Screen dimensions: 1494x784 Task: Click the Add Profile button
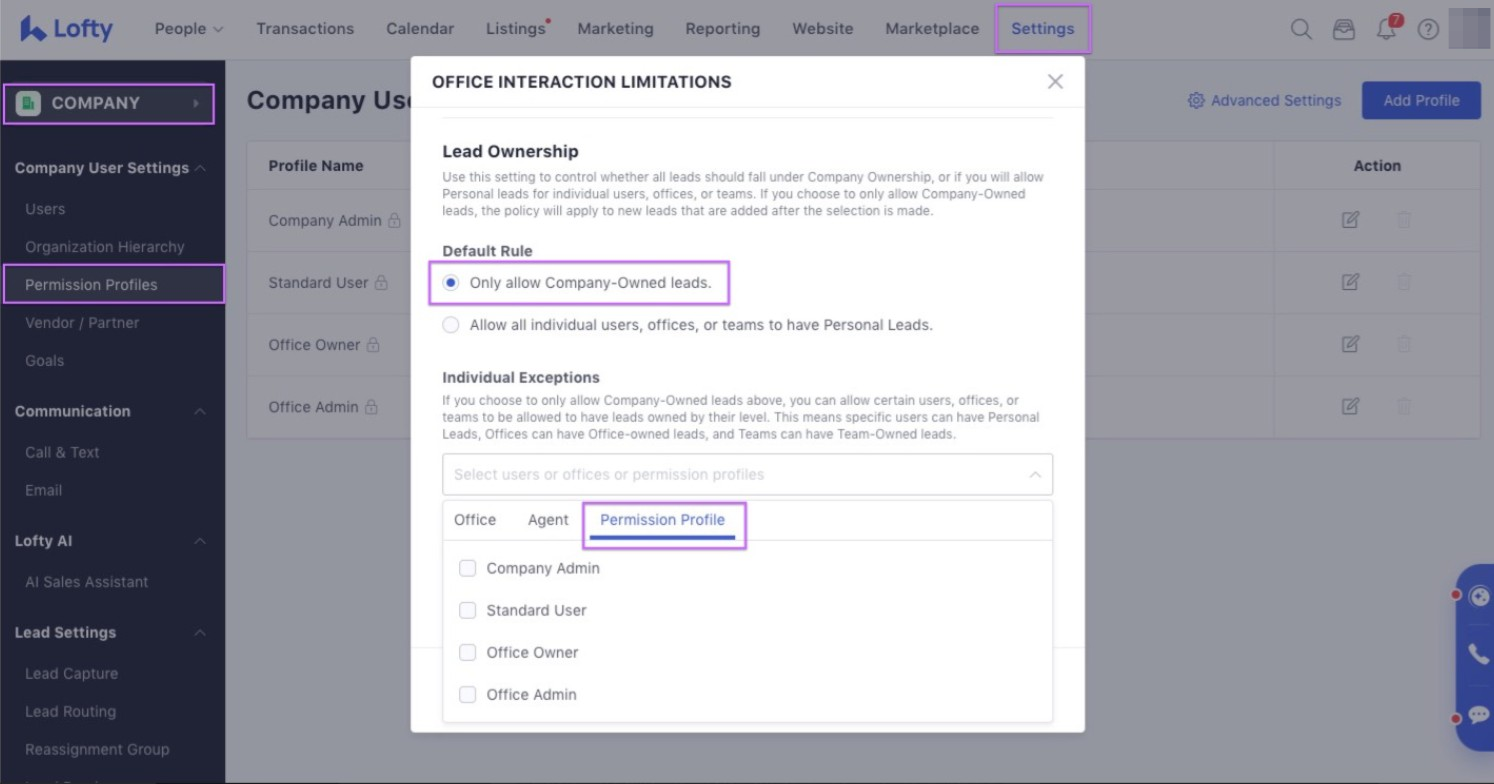pyautogui.click(x=1420, y=100)
